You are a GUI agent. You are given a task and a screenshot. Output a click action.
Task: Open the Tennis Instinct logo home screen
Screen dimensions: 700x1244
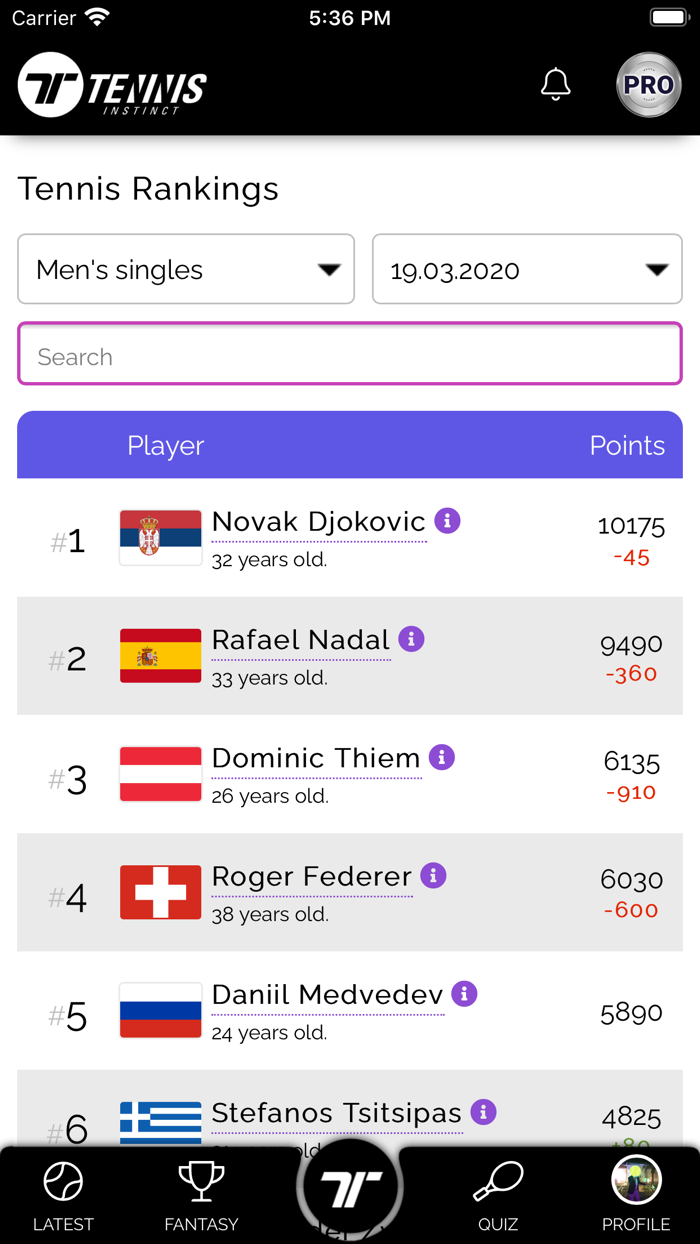click(x=110, y=85)
